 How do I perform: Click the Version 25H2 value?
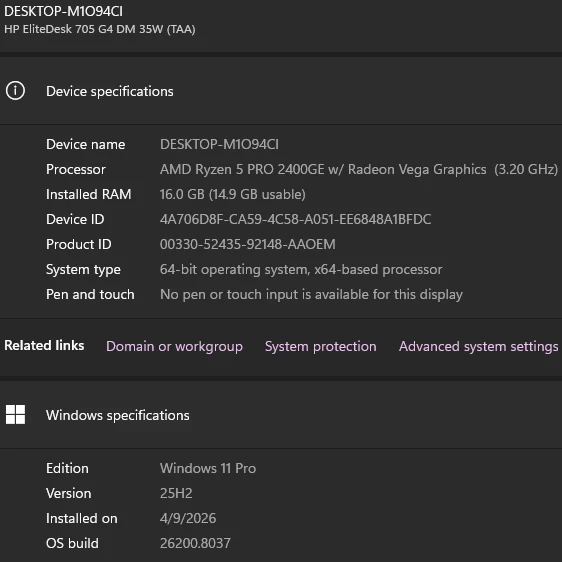click(176, 494)
